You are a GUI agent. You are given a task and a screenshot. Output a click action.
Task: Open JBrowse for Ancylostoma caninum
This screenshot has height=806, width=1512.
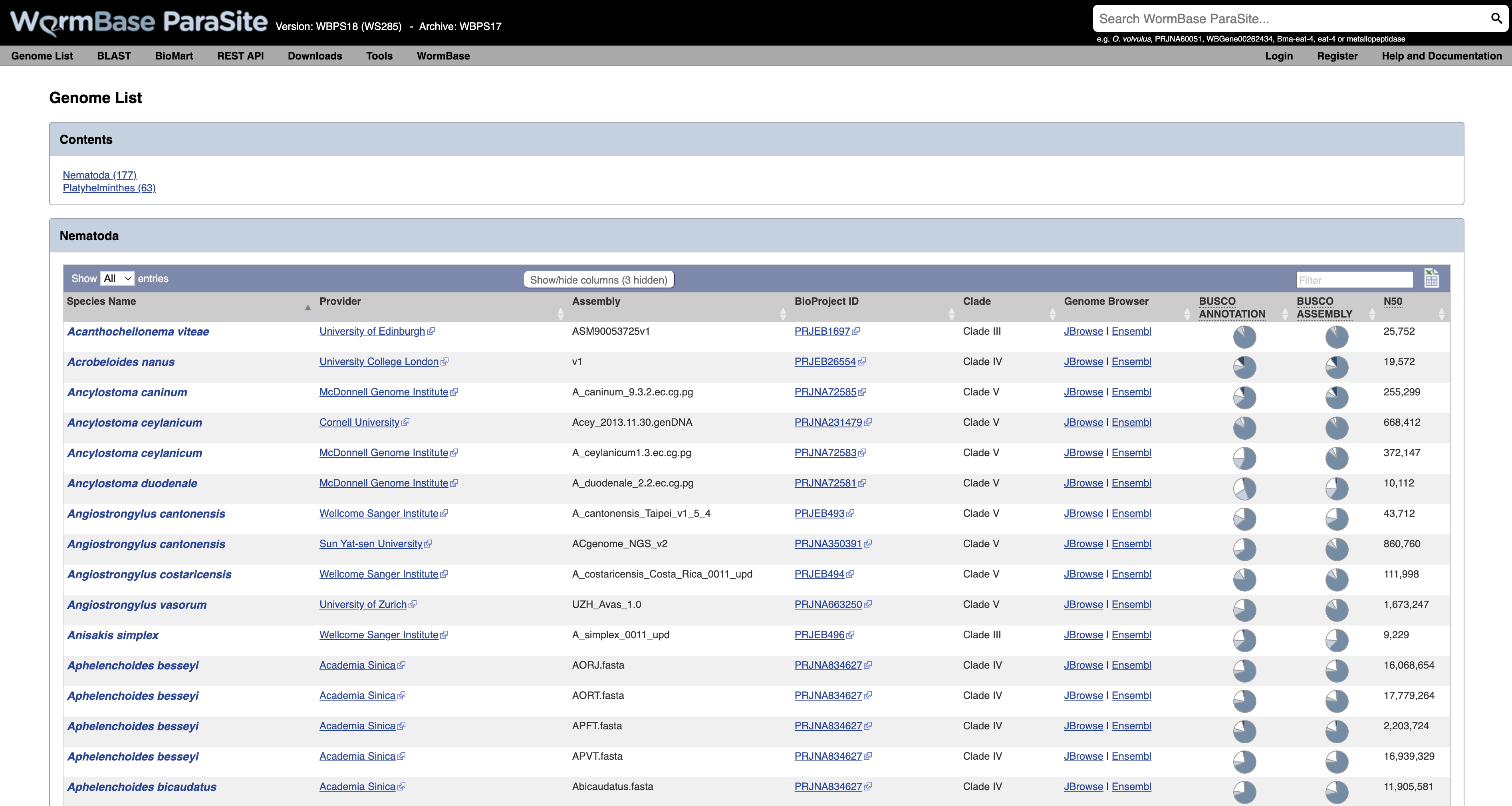click(1083, 392)
